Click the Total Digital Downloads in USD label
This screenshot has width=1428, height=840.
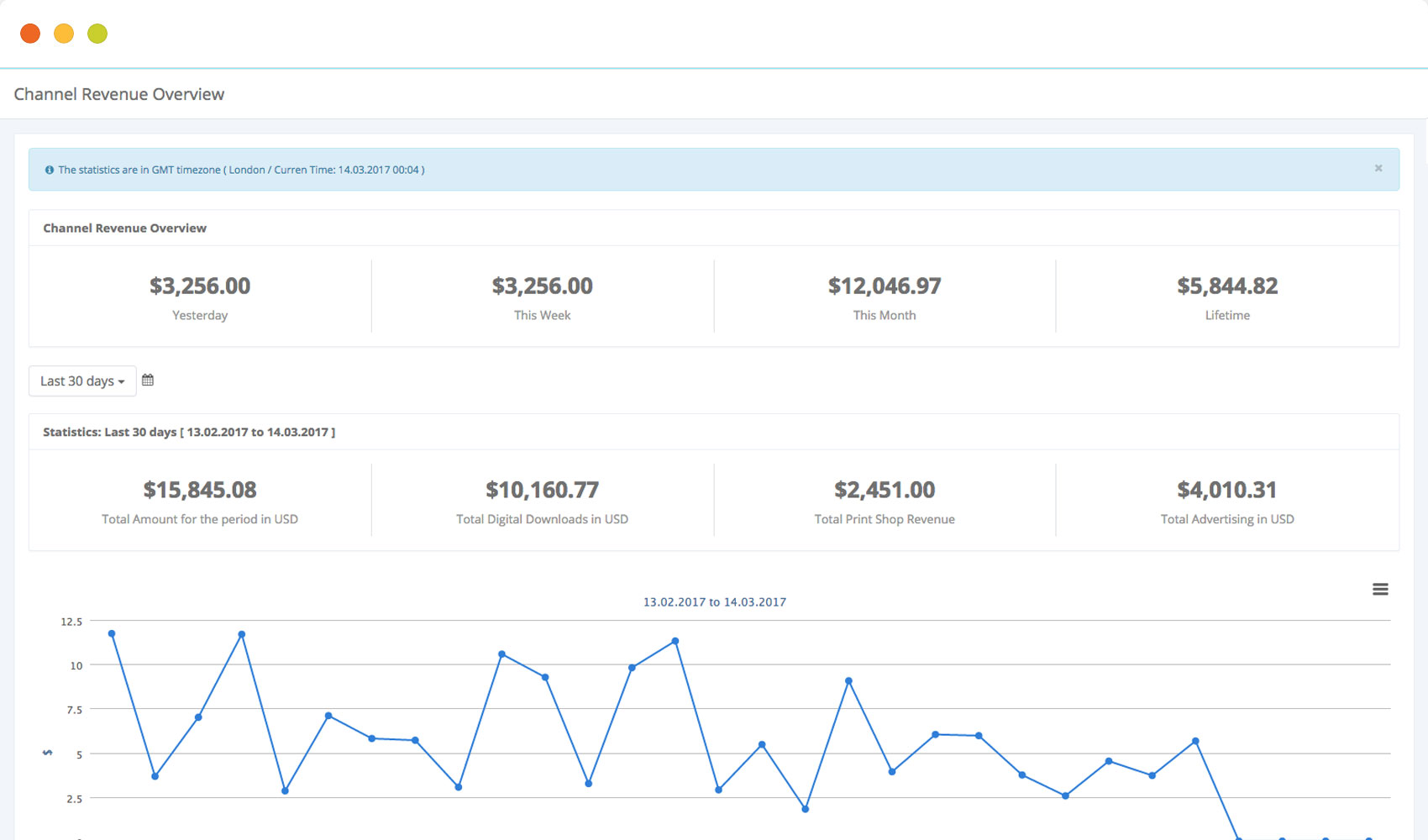(x=542, y=519)
